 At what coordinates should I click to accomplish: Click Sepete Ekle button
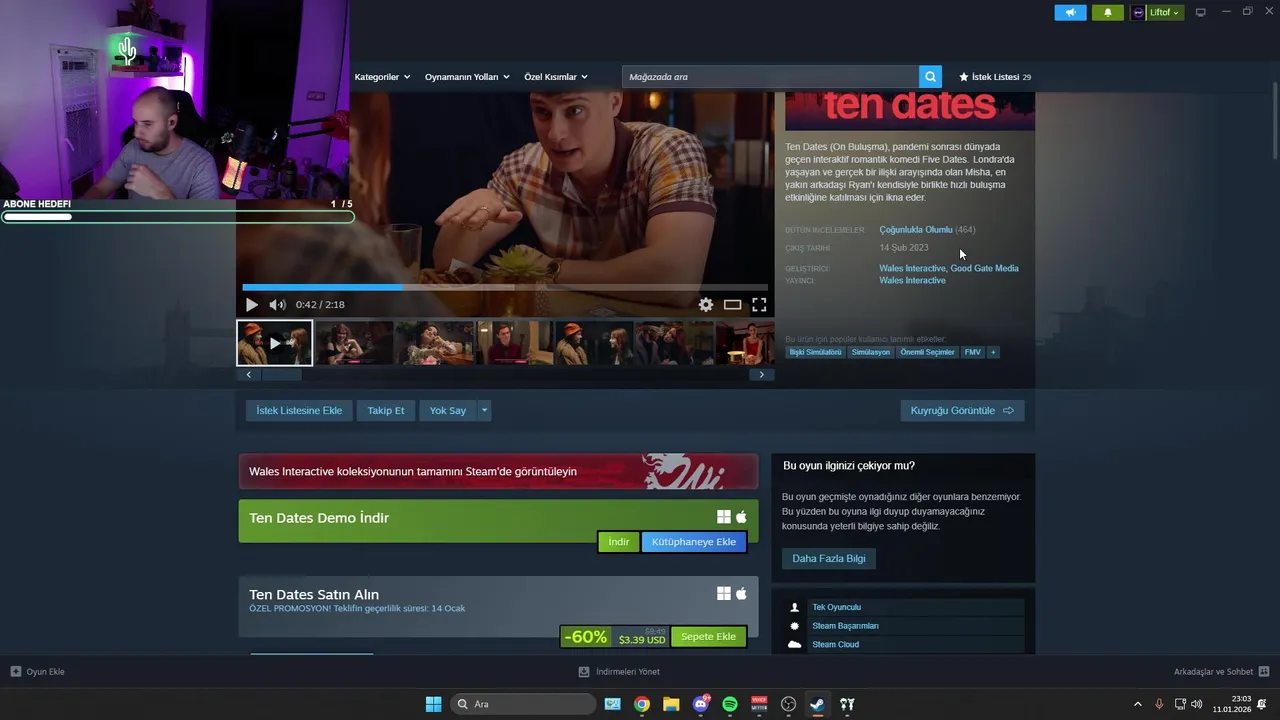click(708, 637)
